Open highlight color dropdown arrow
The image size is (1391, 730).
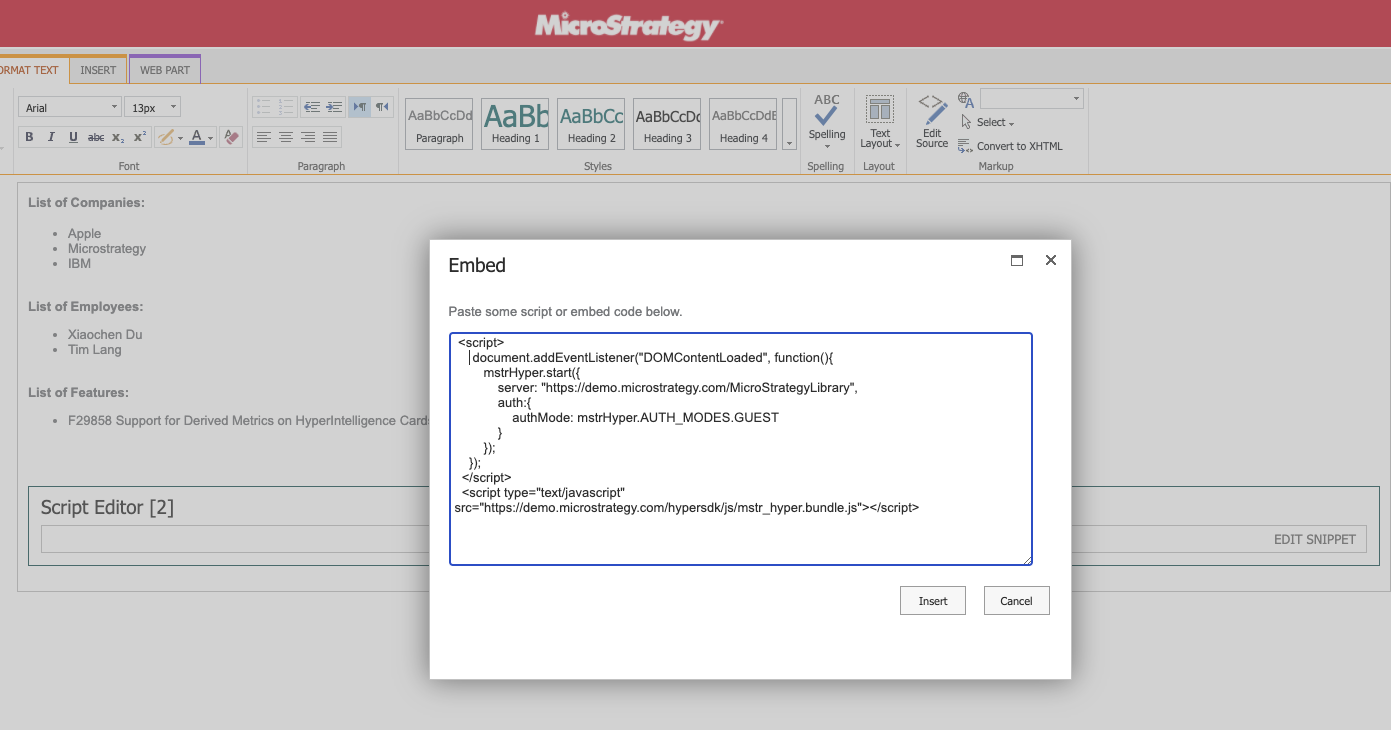(181, 138)
